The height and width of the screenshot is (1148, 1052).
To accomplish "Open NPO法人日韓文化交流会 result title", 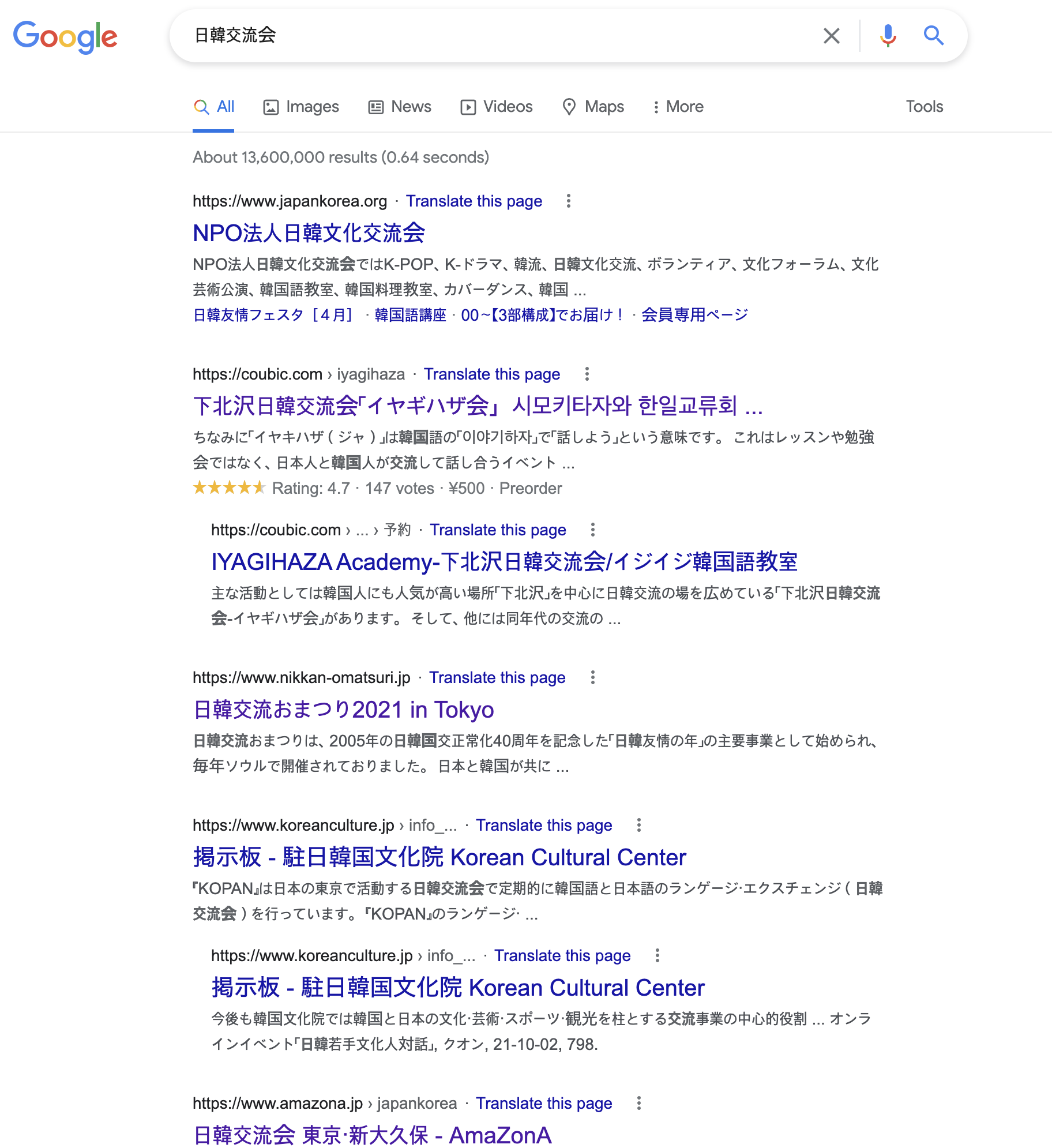I will (309, 233).
